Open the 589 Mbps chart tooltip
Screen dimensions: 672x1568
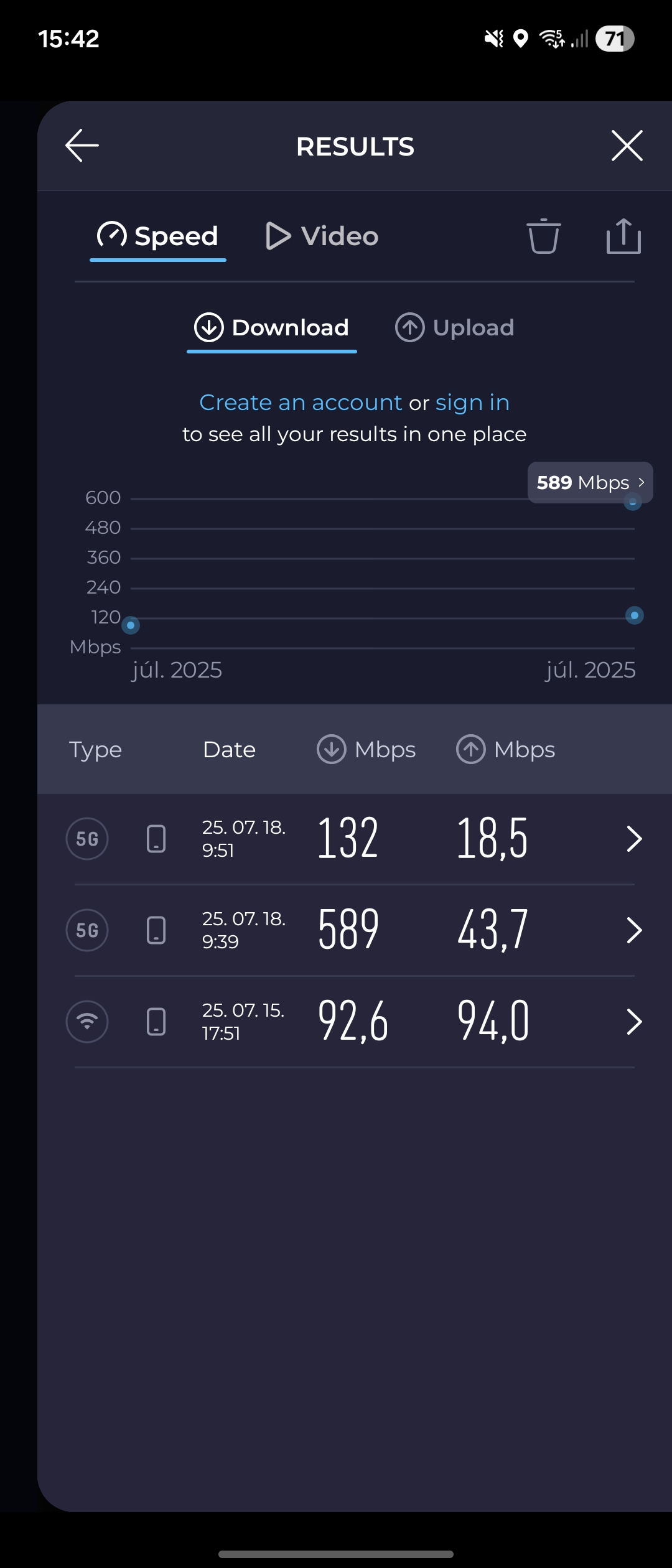click(x=590, y=482)
